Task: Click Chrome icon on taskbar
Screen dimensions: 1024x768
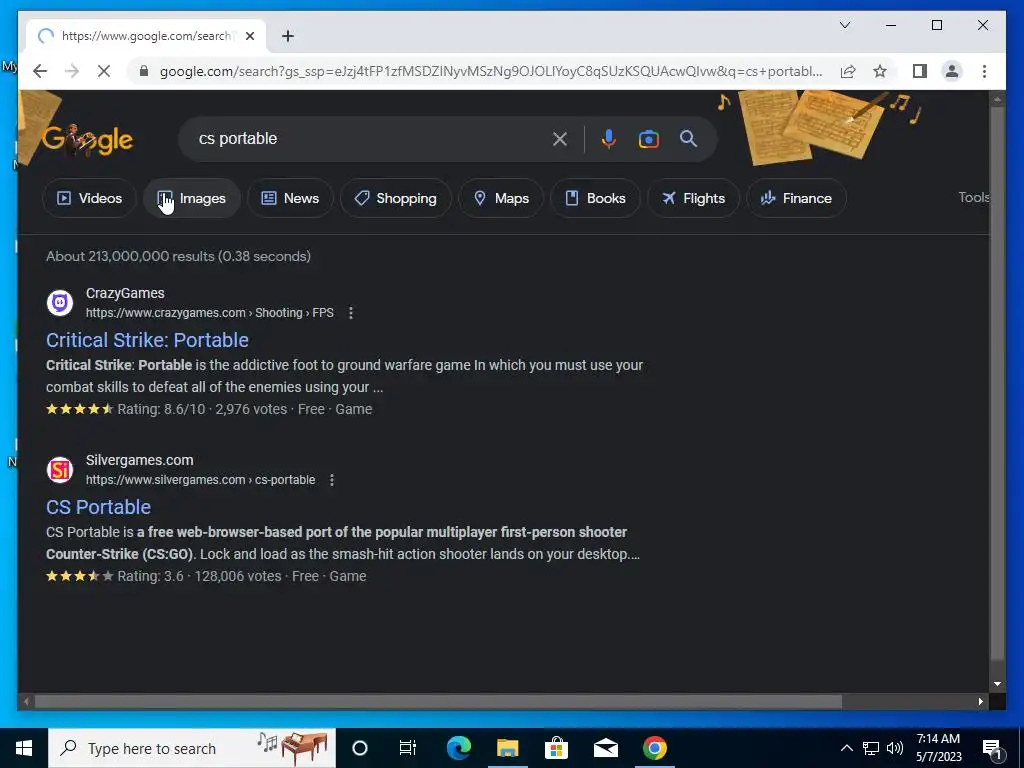Action: click(654, 748)
